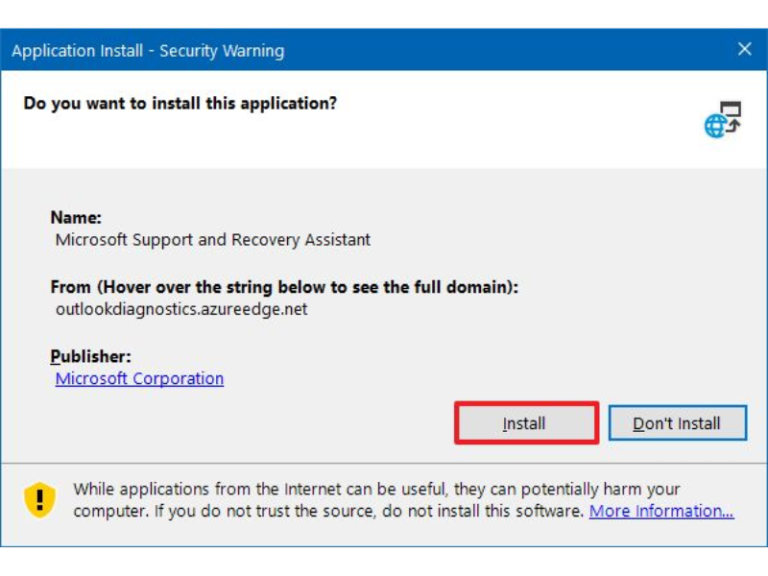
Task: Click the 'Do you want to install' heading
Action: click(180, 103)
